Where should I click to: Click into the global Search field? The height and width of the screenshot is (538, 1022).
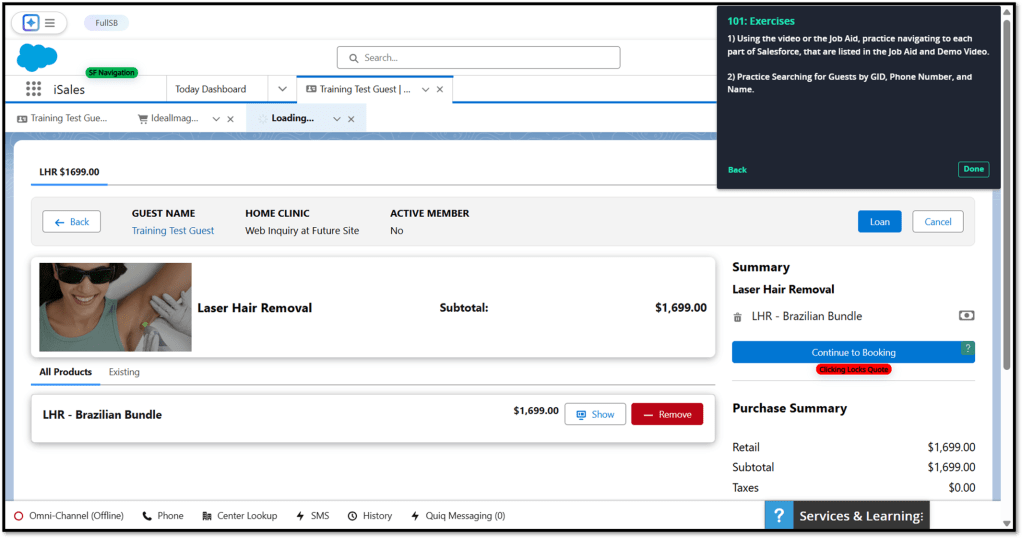[x=478, y=58]
